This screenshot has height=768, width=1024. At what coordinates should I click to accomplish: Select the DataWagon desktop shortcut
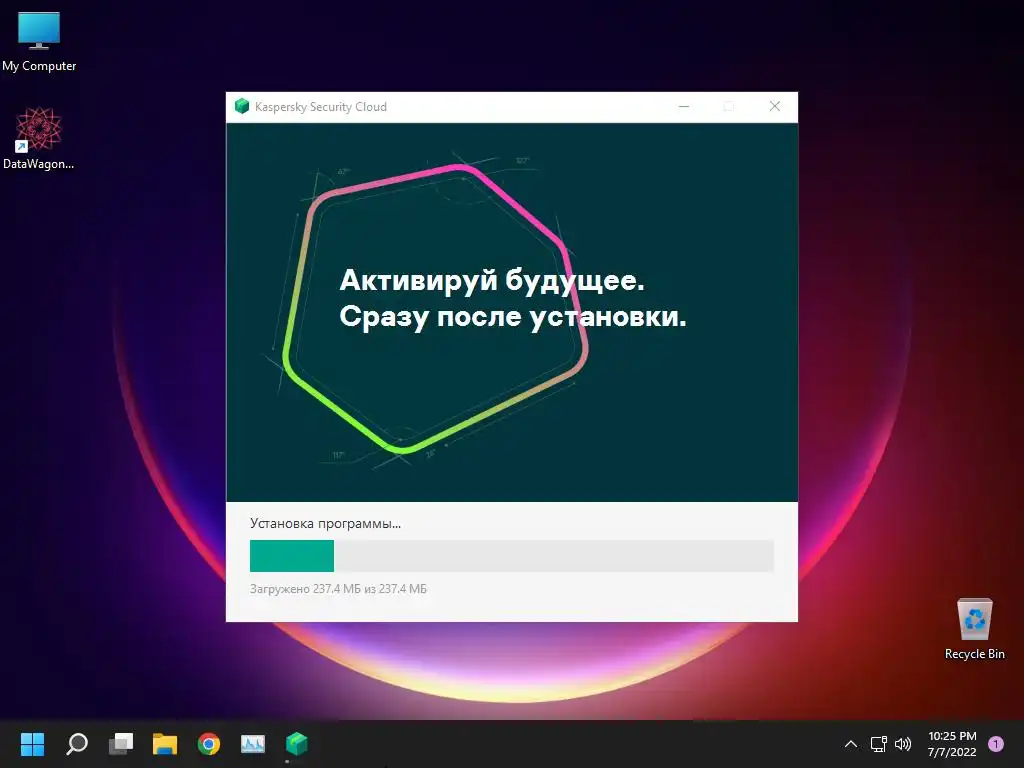[39, 138]
